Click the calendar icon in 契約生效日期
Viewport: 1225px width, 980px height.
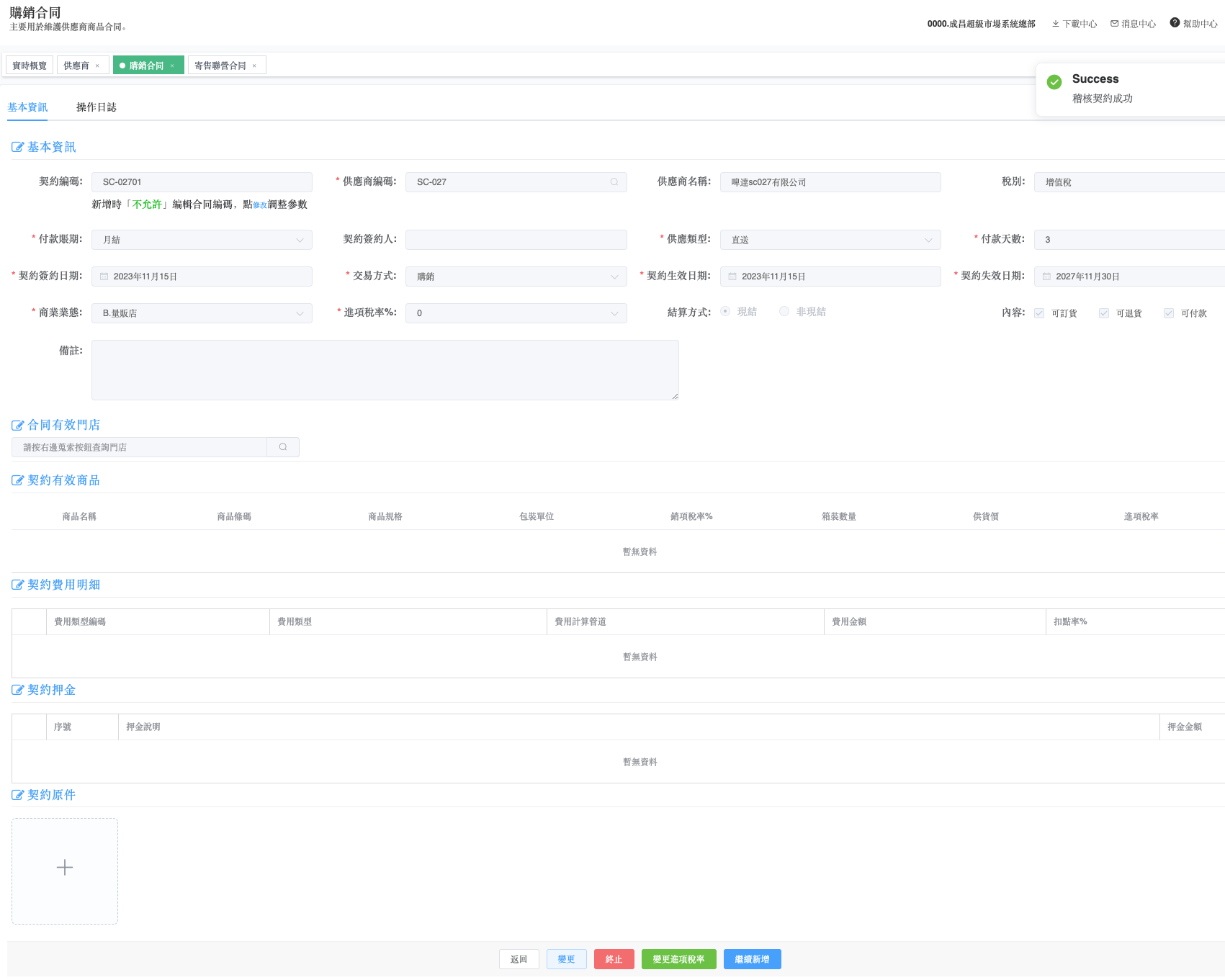point(732,277)
